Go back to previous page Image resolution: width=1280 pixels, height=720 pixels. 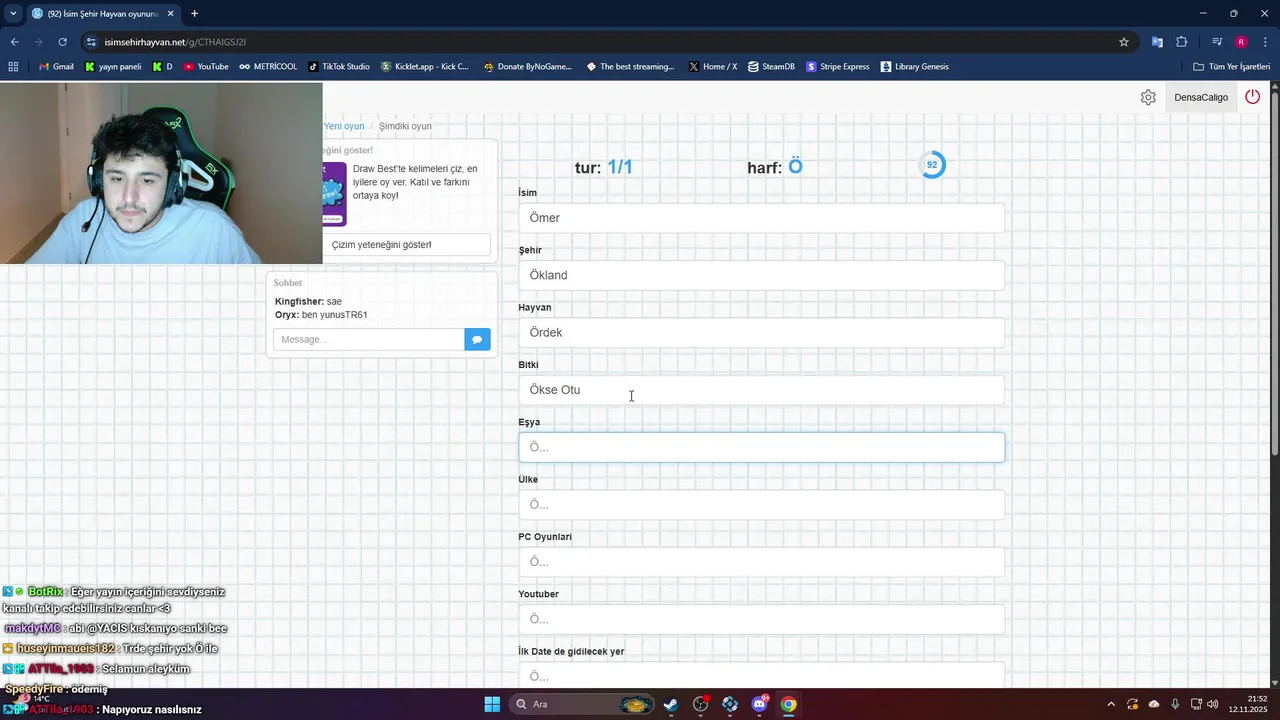click(14, 42)
